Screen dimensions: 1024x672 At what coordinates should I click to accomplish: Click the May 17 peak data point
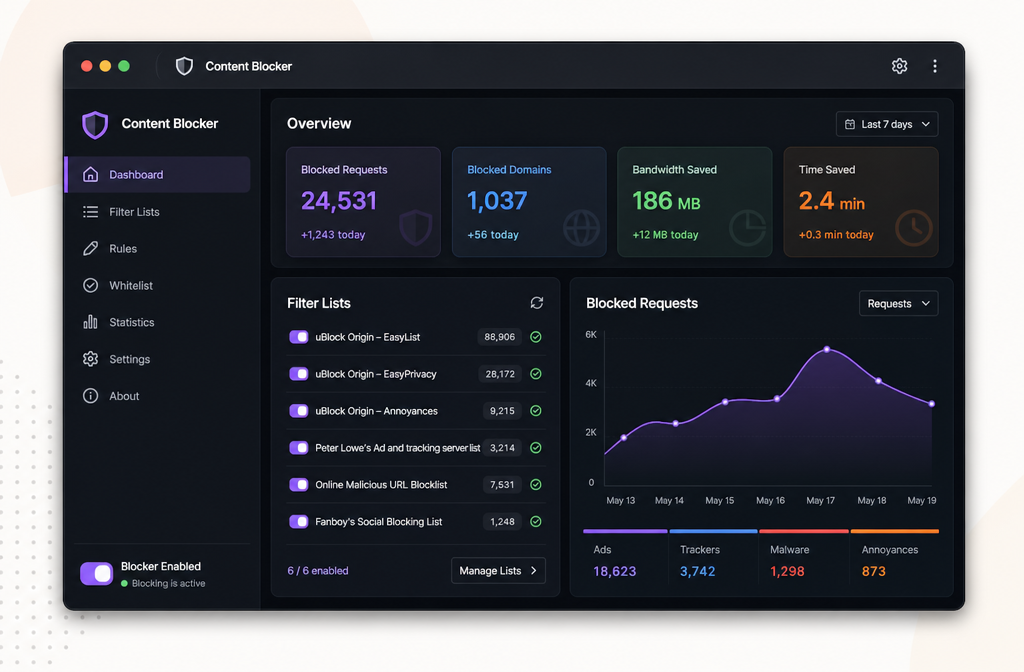tap(827, 350)
